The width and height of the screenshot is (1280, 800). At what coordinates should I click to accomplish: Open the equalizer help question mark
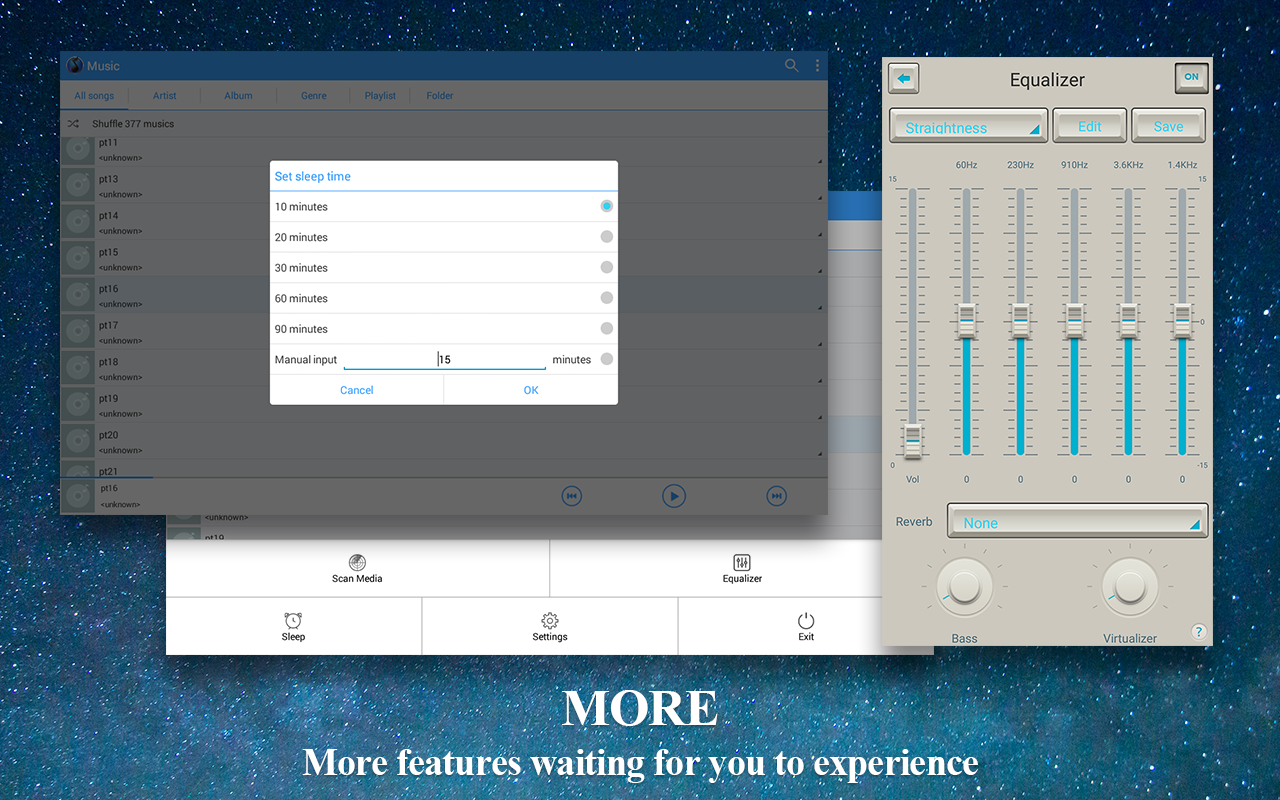point(1199,631)
